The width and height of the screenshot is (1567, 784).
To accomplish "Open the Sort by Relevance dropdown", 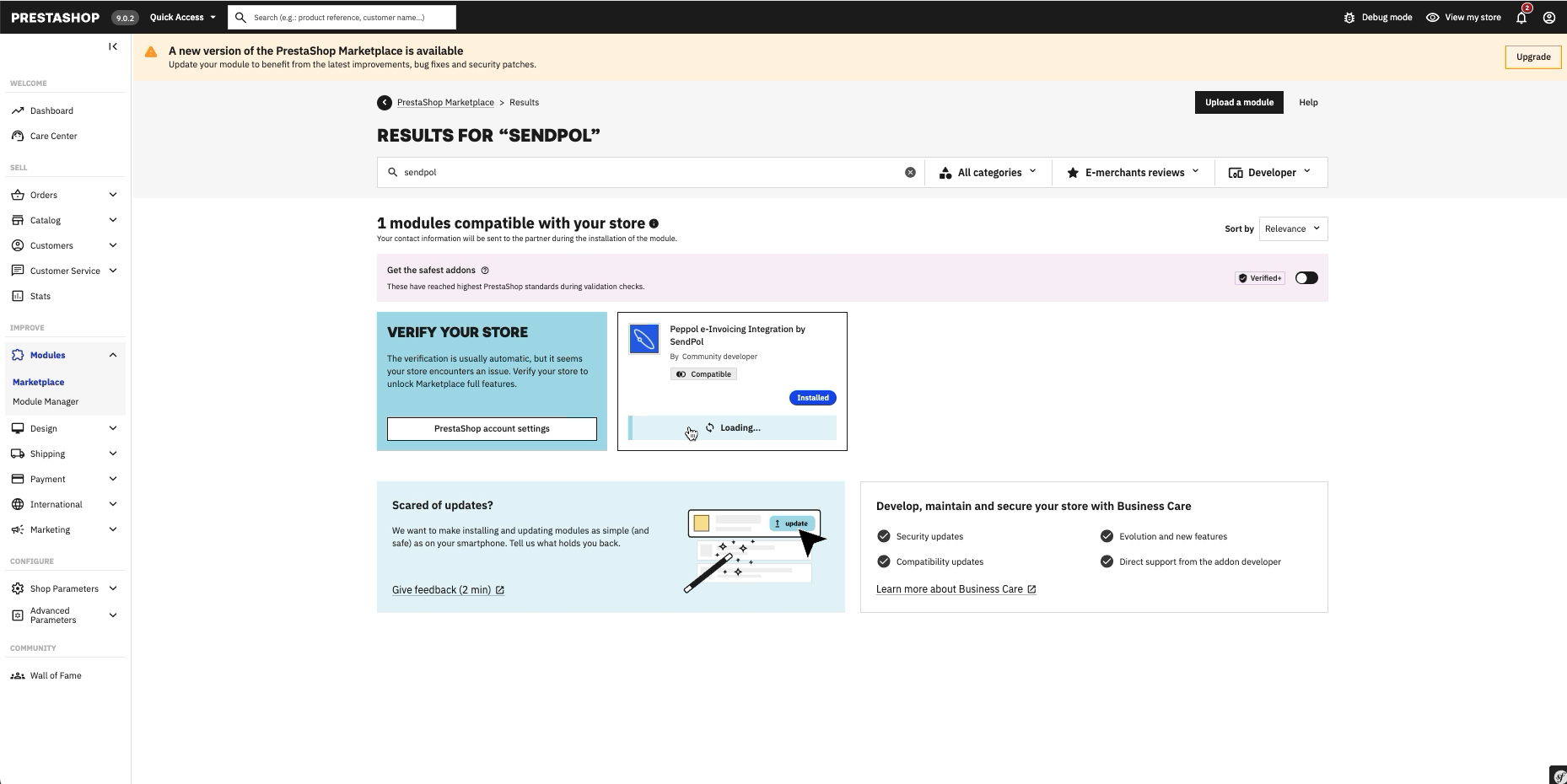I will pos(1293,228).
